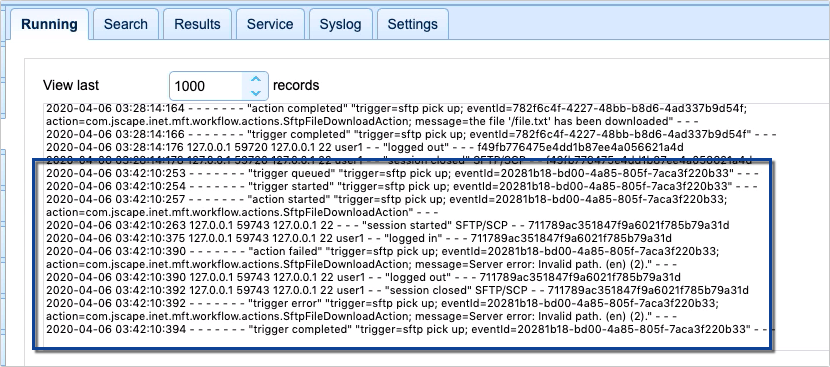
Task: Increase the record count with the up arrow
Action: [x=256, y=79]
